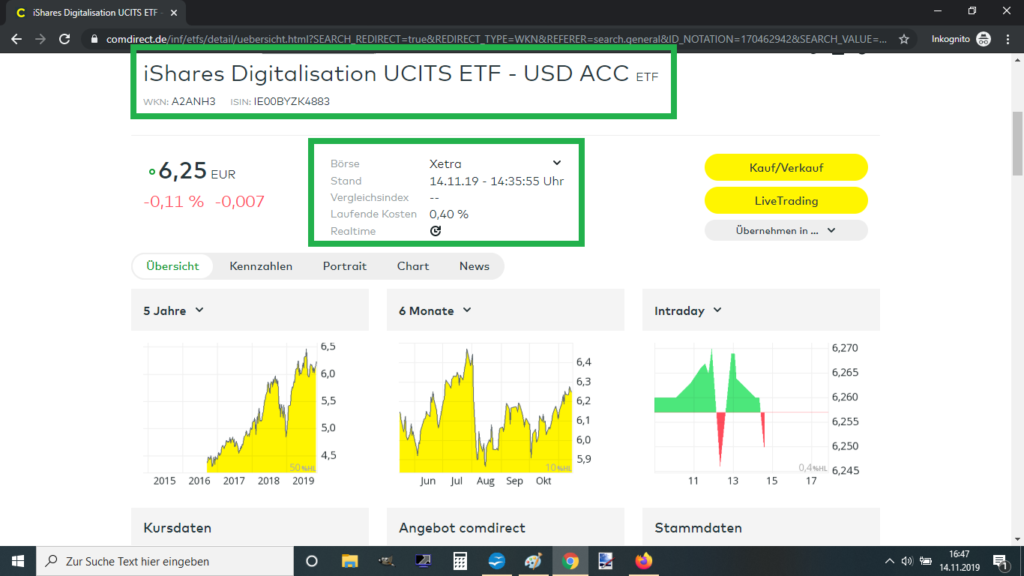Click the address bar URL
This screenshot has height=576, width=1024.
click(496, 39)
